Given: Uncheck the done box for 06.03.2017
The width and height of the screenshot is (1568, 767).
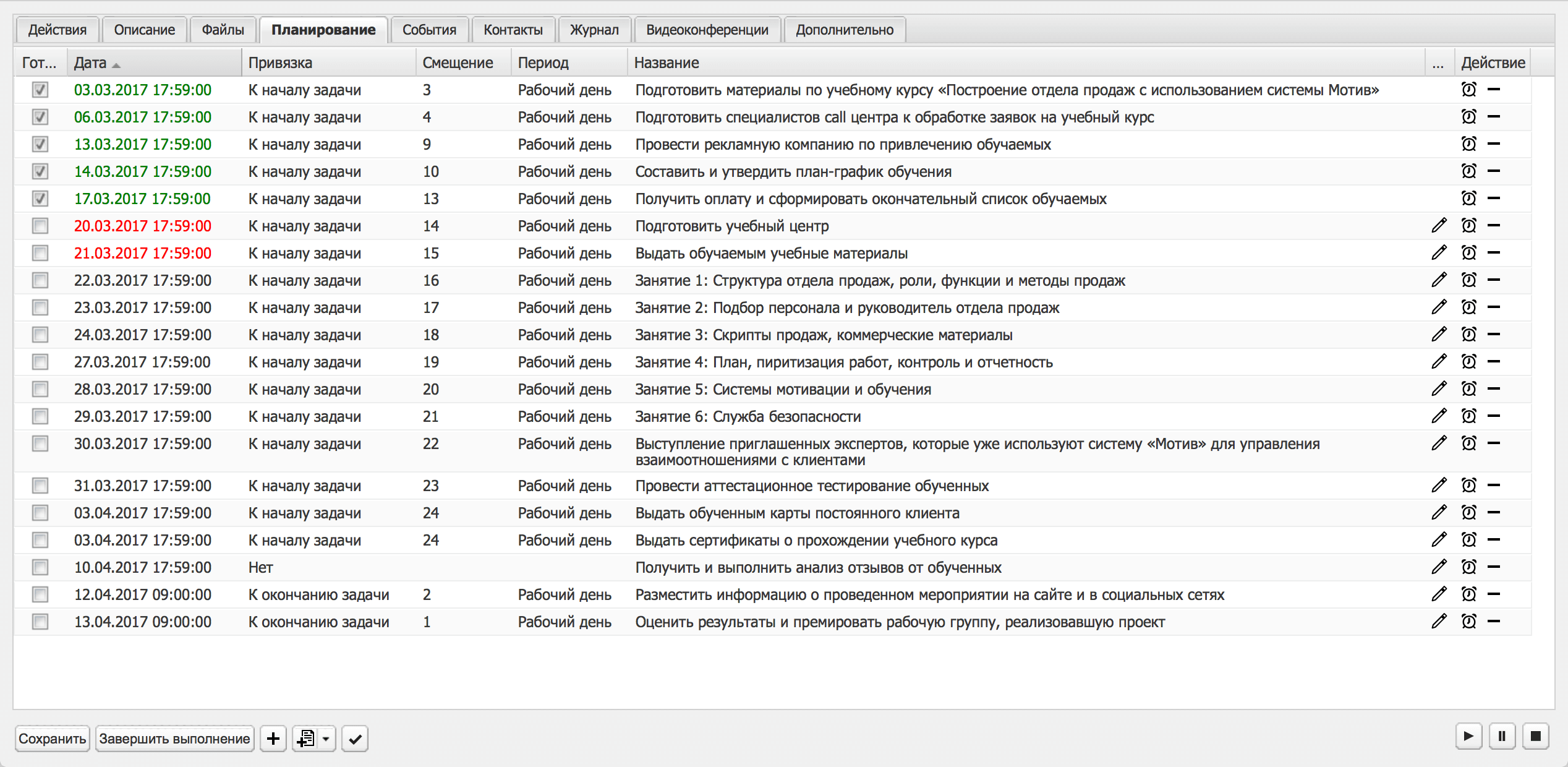Looking at the screenshot, I should 40,117.
